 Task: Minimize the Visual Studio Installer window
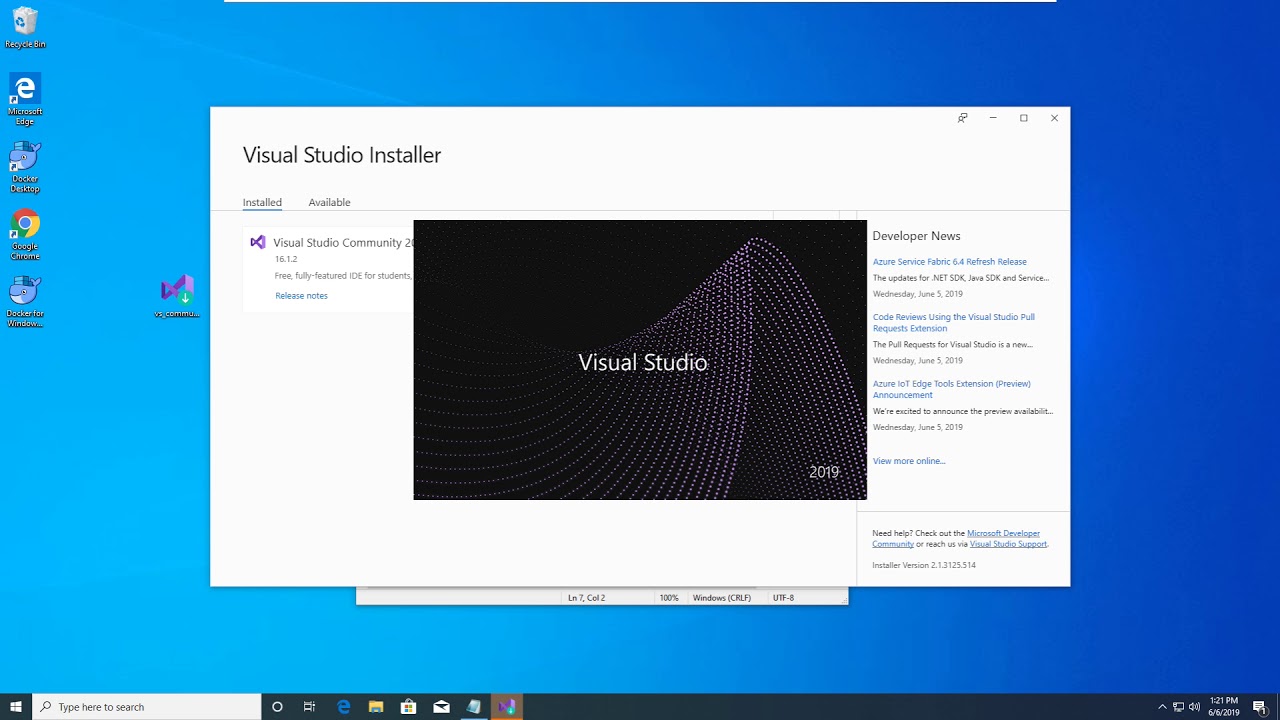pos(993,118)
